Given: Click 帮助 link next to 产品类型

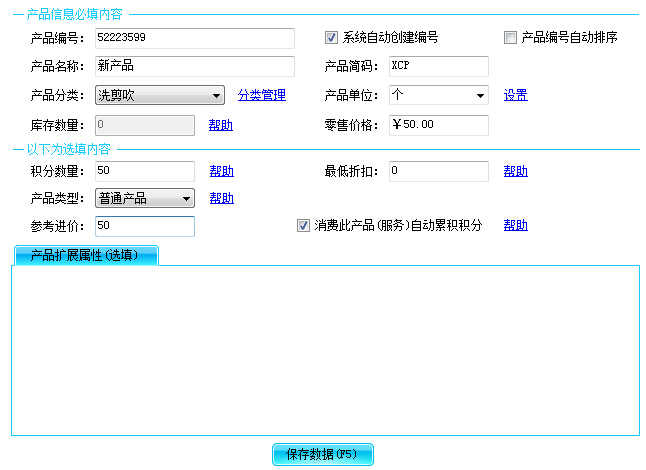Looking at the screenshot, I should click(221, 199).
